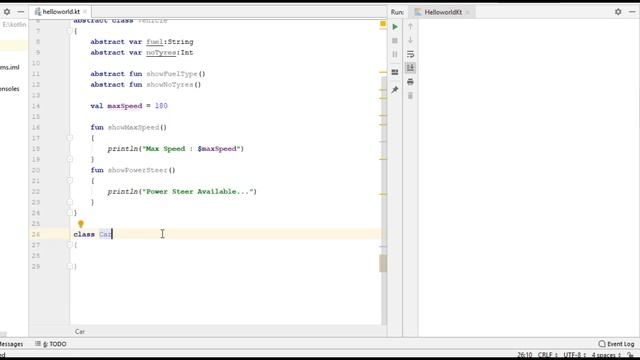
Task: Stop the running process square icon
Action: pyautogui.click(x=395, y=41)
